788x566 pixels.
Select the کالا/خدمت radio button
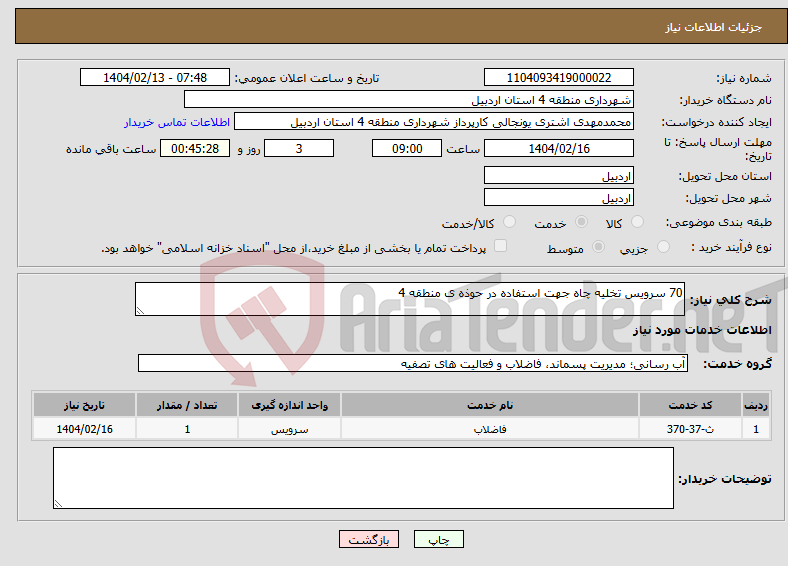(x=510, y=222)
